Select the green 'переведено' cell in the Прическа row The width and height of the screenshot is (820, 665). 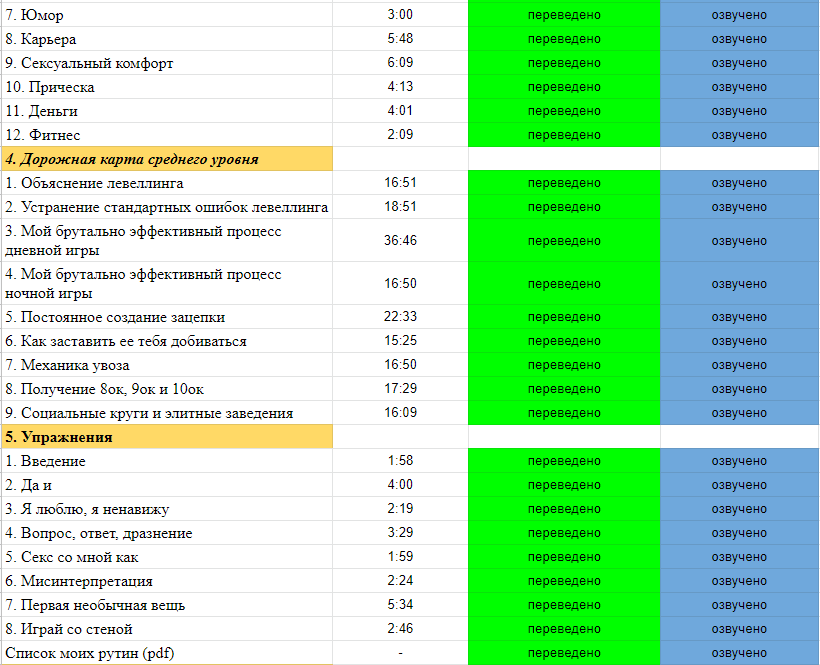coord(564,87)
